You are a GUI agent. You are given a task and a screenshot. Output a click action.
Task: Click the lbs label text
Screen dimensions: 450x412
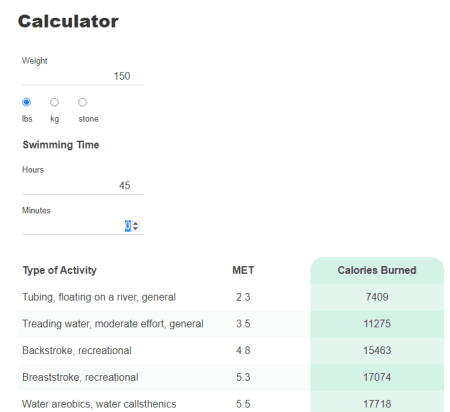(27, 119)
